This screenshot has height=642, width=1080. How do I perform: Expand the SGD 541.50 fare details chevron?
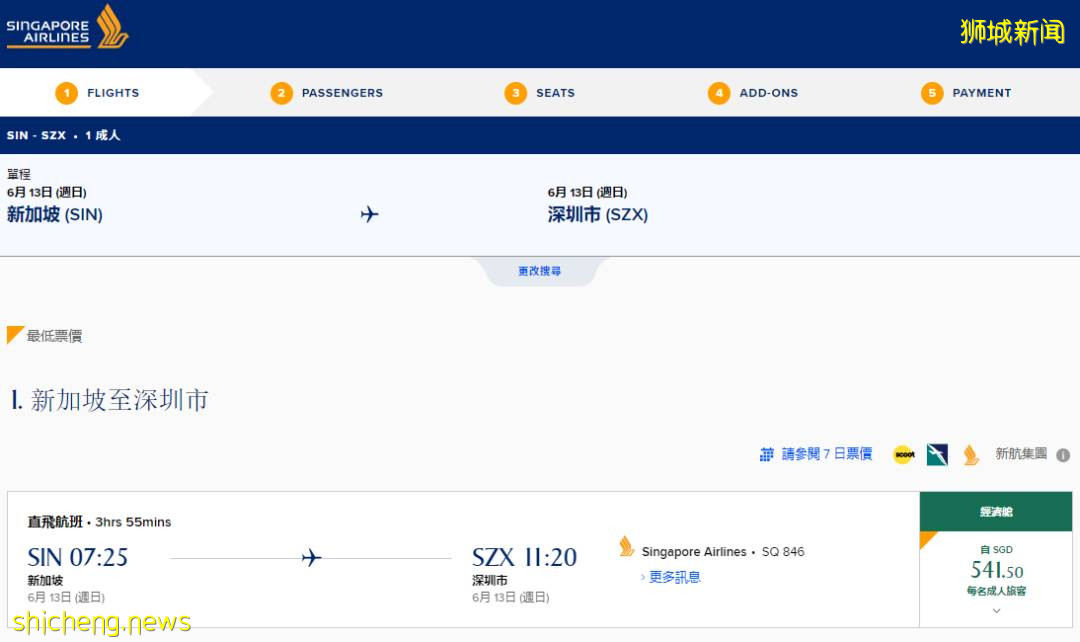[x=994, y=610]
